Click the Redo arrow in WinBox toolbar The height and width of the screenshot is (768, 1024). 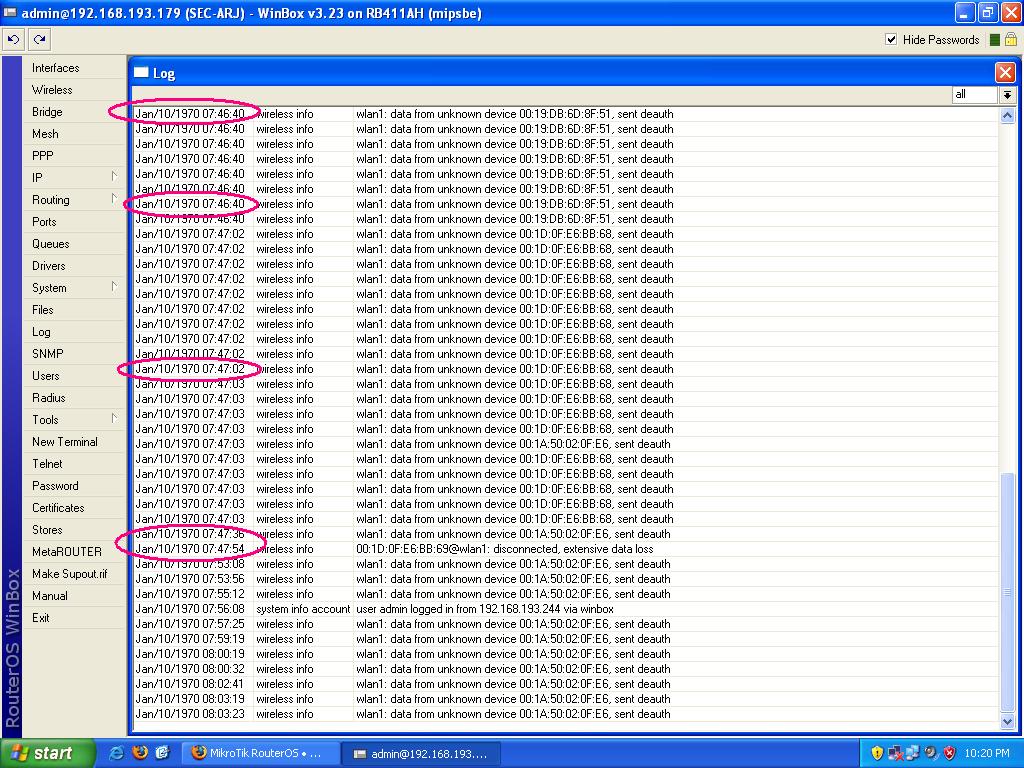point(40,40)
